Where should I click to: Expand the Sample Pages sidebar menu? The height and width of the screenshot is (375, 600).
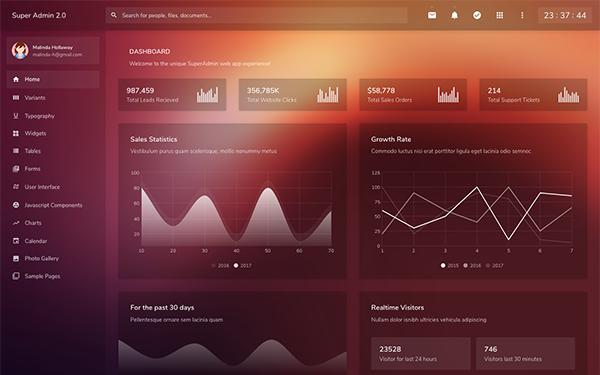[53, 276]
